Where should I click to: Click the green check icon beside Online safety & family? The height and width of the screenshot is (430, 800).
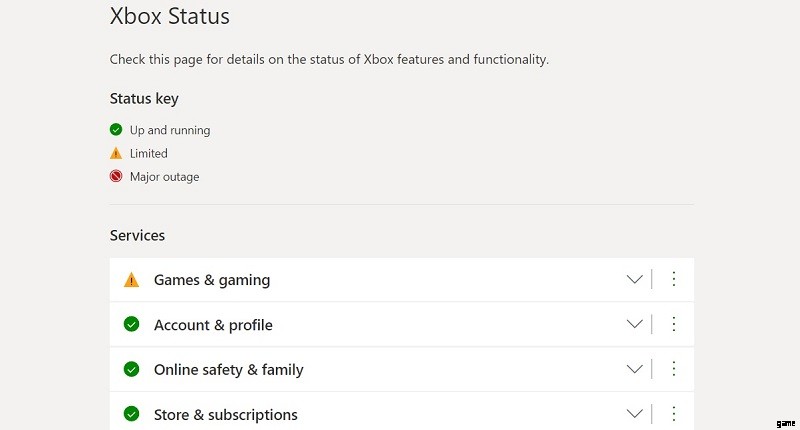coord(132,369)
